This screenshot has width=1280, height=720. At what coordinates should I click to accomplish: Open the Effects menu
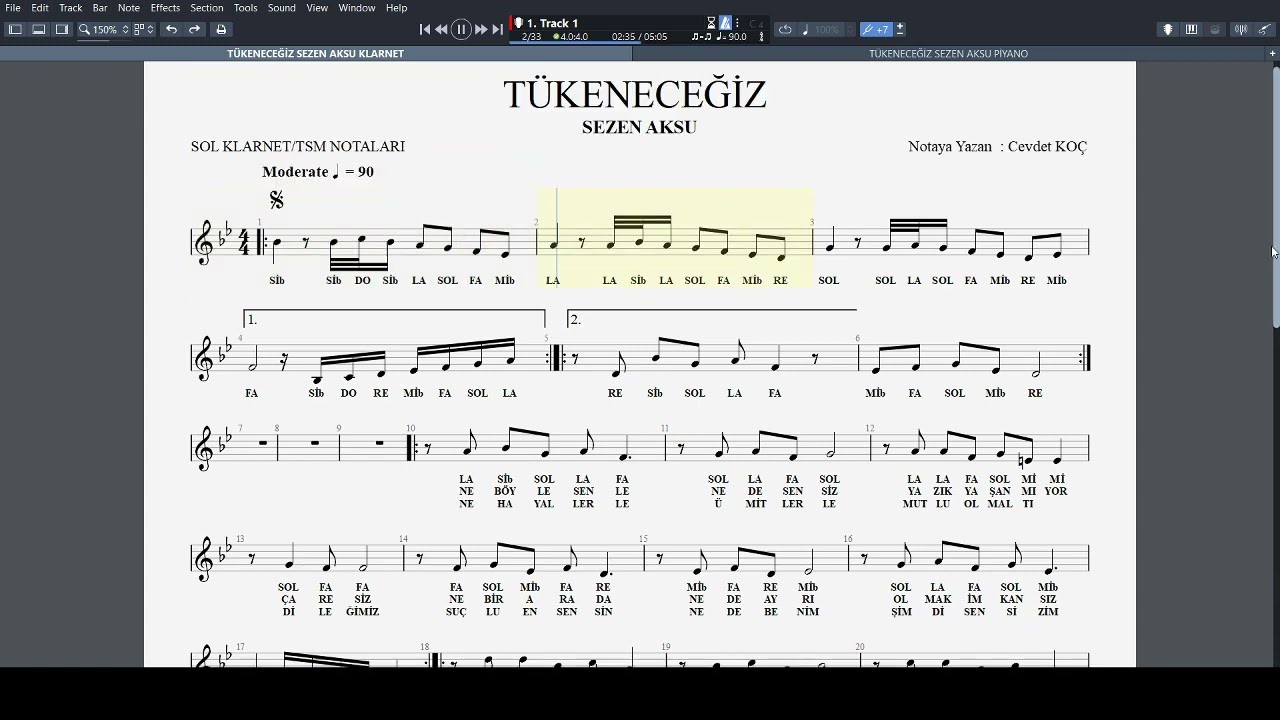(x=165, y=8)
